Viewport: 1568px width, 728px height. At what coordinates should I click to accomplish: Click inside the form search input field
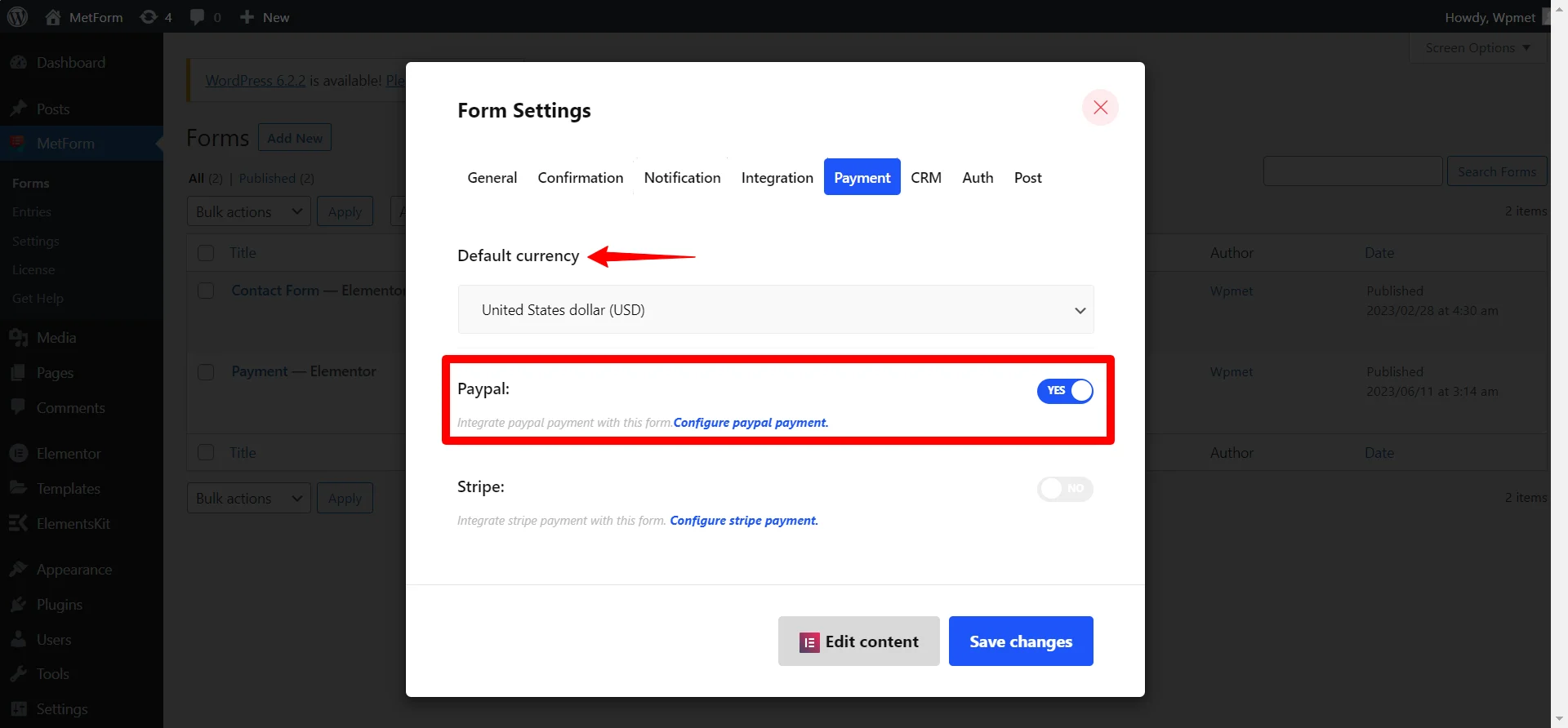coord(1352,171)
